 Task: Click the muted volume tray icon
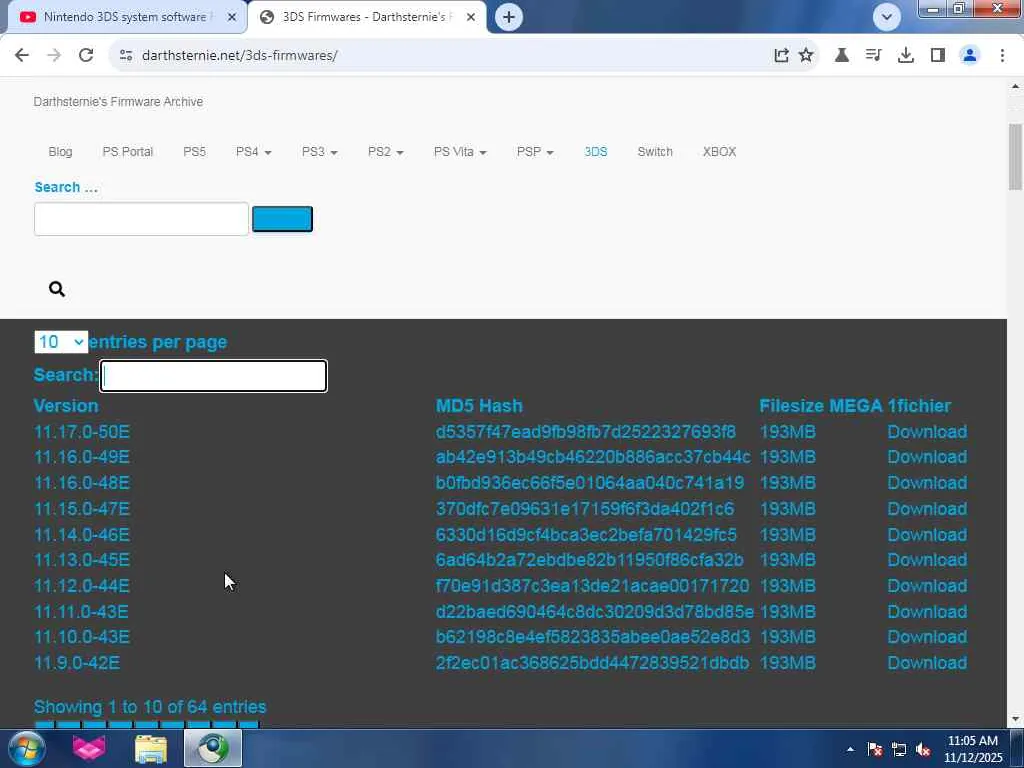click(x=923, y=749)
